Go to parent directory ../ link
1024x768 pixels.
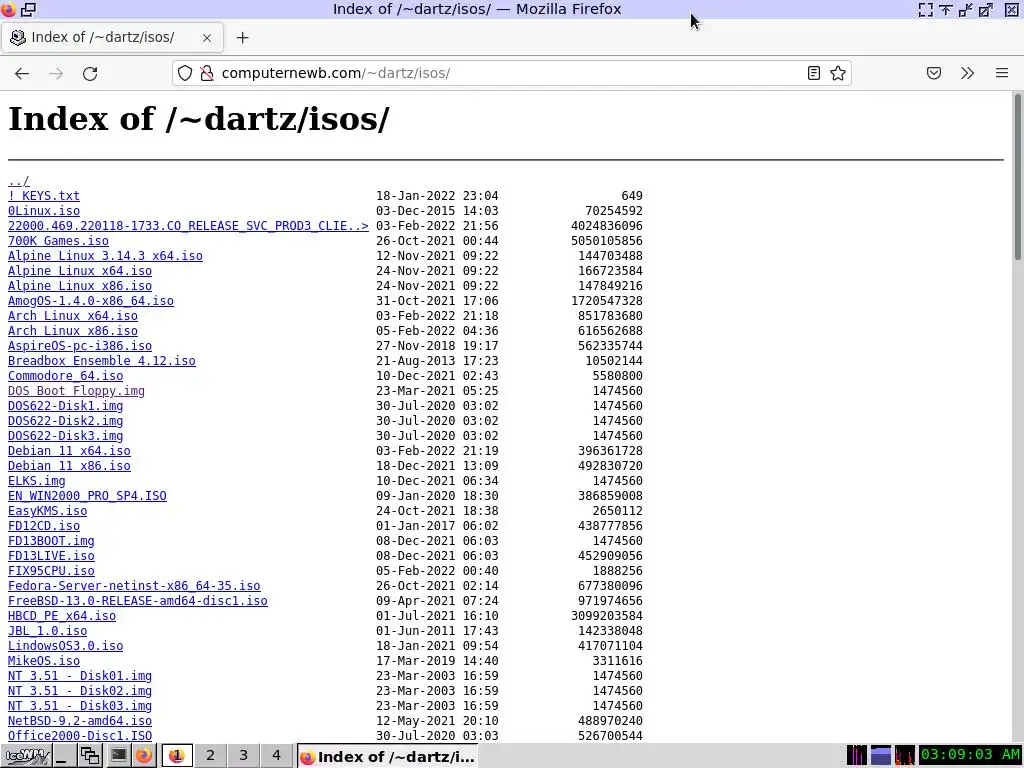click(x=18, y=181)
